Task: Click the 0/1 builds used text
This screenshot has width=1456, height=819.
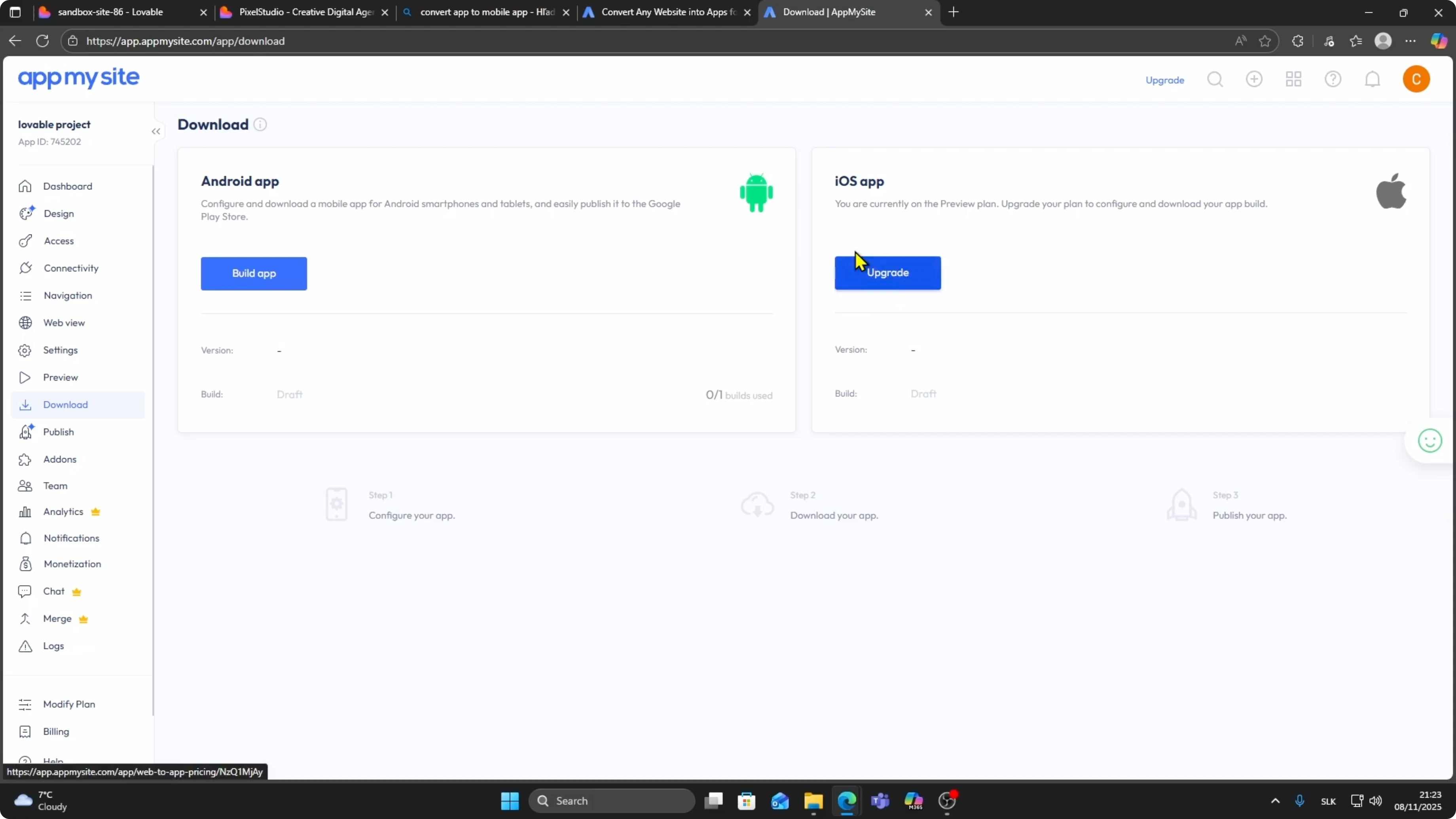Action: click(x=739, y=395)
